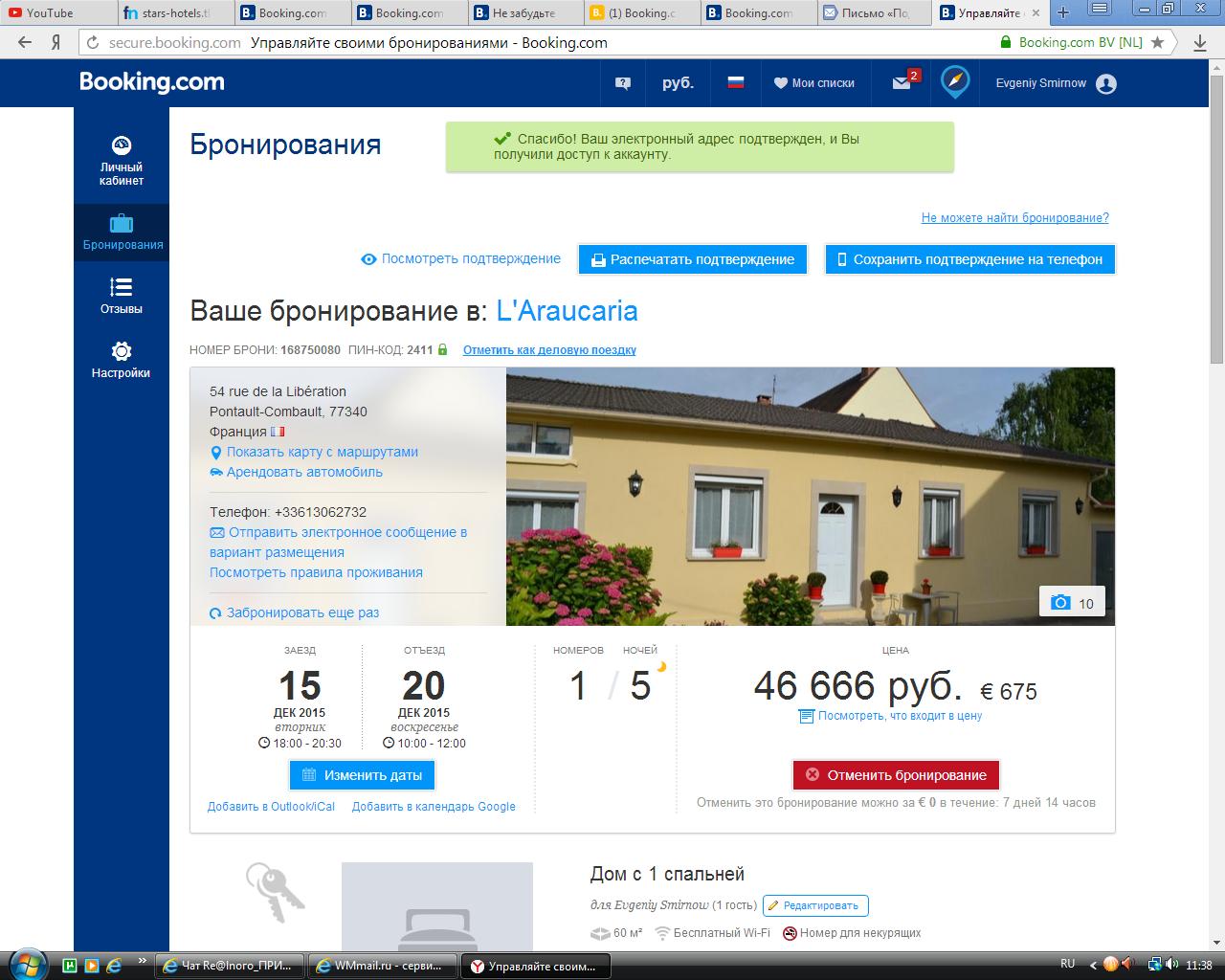Open taskbar window Чат Re@lnoro
The height and width of the screenshot is (980, 1225).
(230, 966)
